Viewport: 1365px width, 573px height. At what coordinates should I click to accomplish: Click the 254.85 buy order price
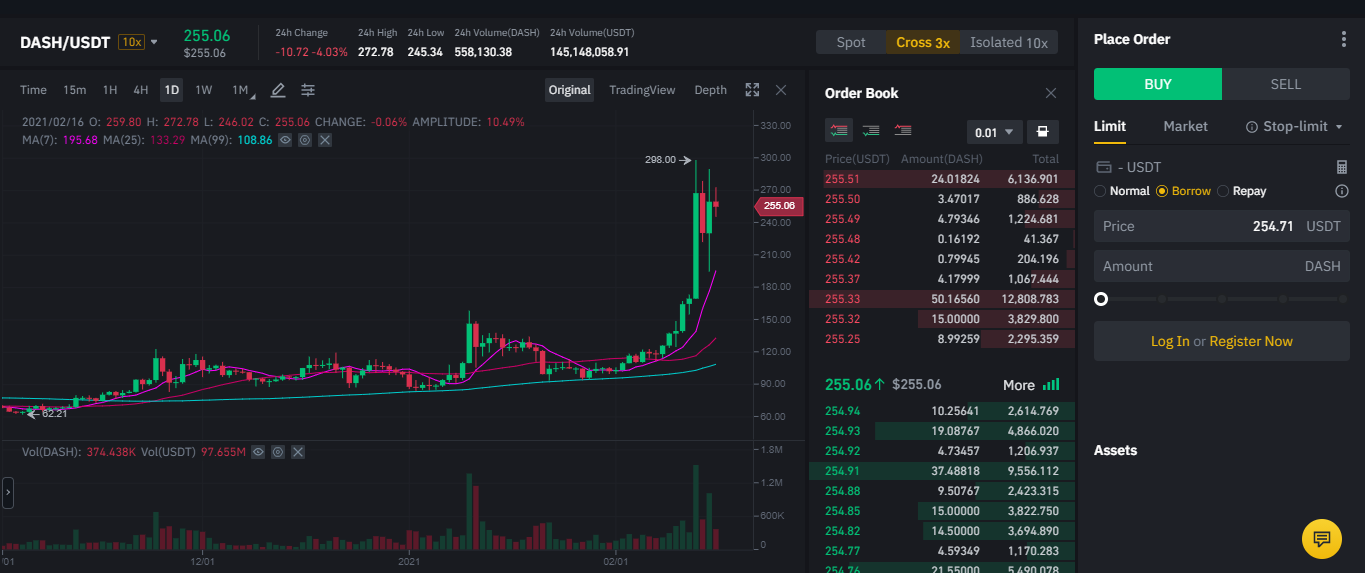[842, 511]
